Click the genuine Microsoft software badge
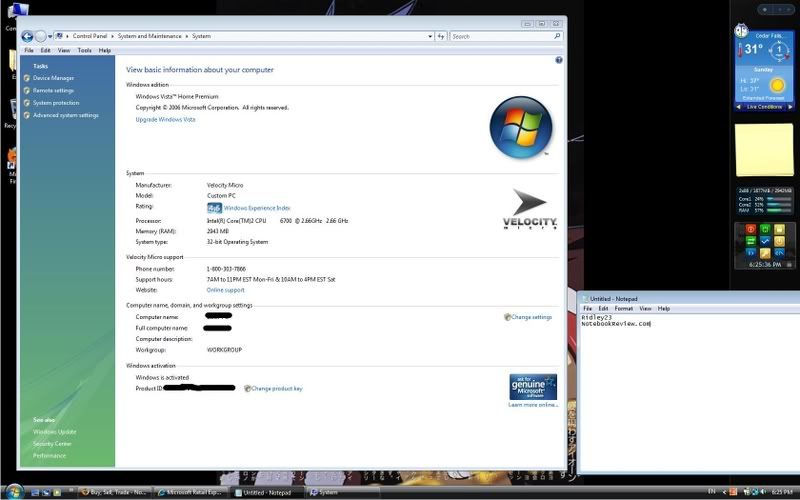Screen dimensions: 800x500 [533, 387]
